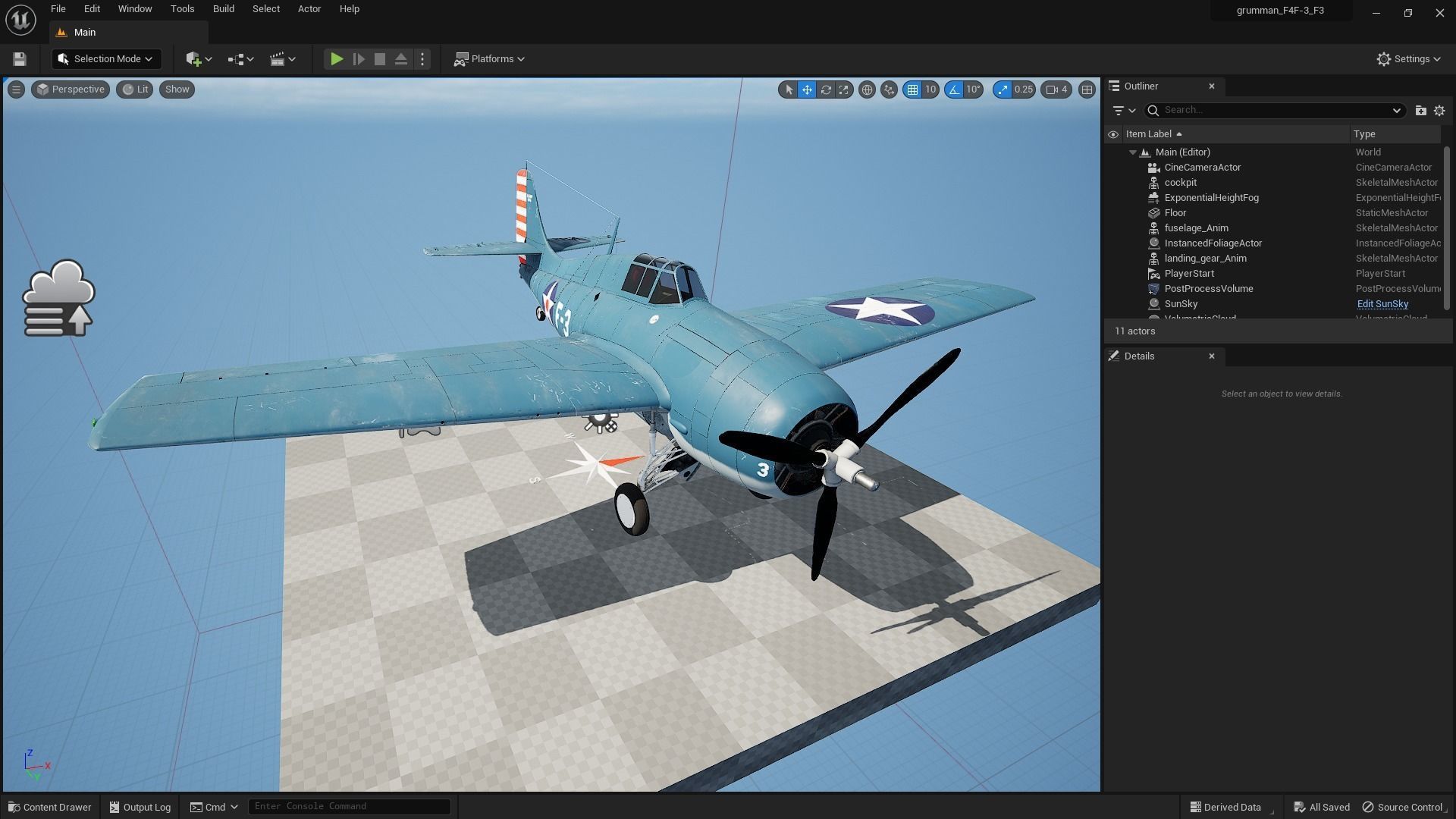Change the Perspective view type
Screen dimensions: 1456x819
71,89
